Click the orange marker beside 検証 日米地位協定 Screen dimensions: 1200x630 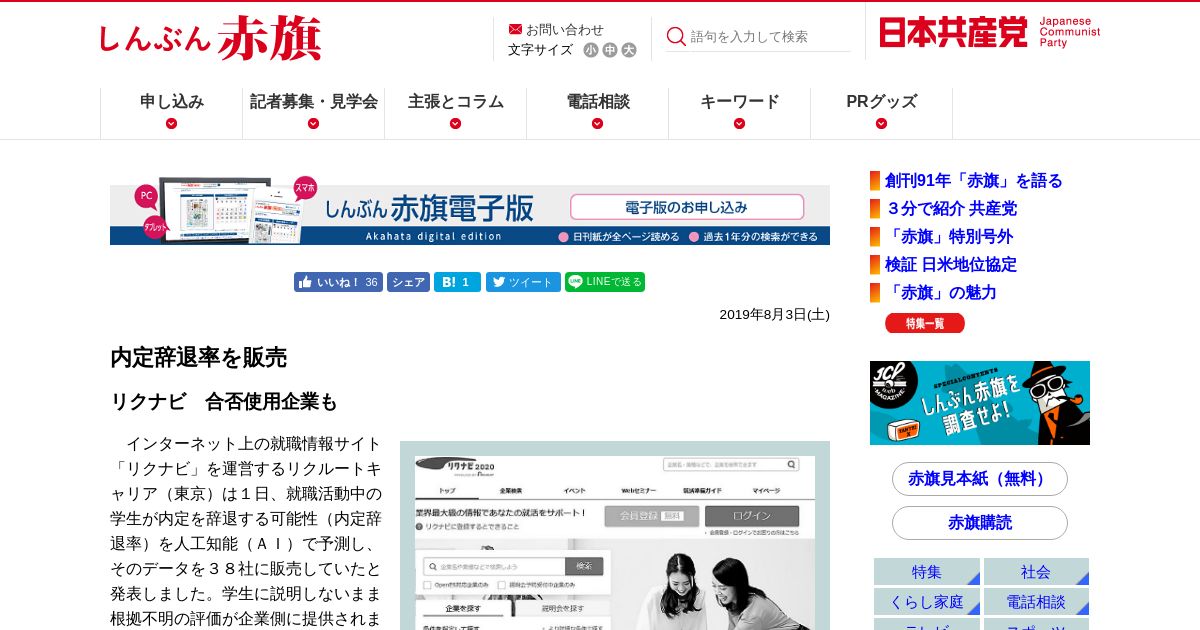pyautogui.click(x=875, y=265)
